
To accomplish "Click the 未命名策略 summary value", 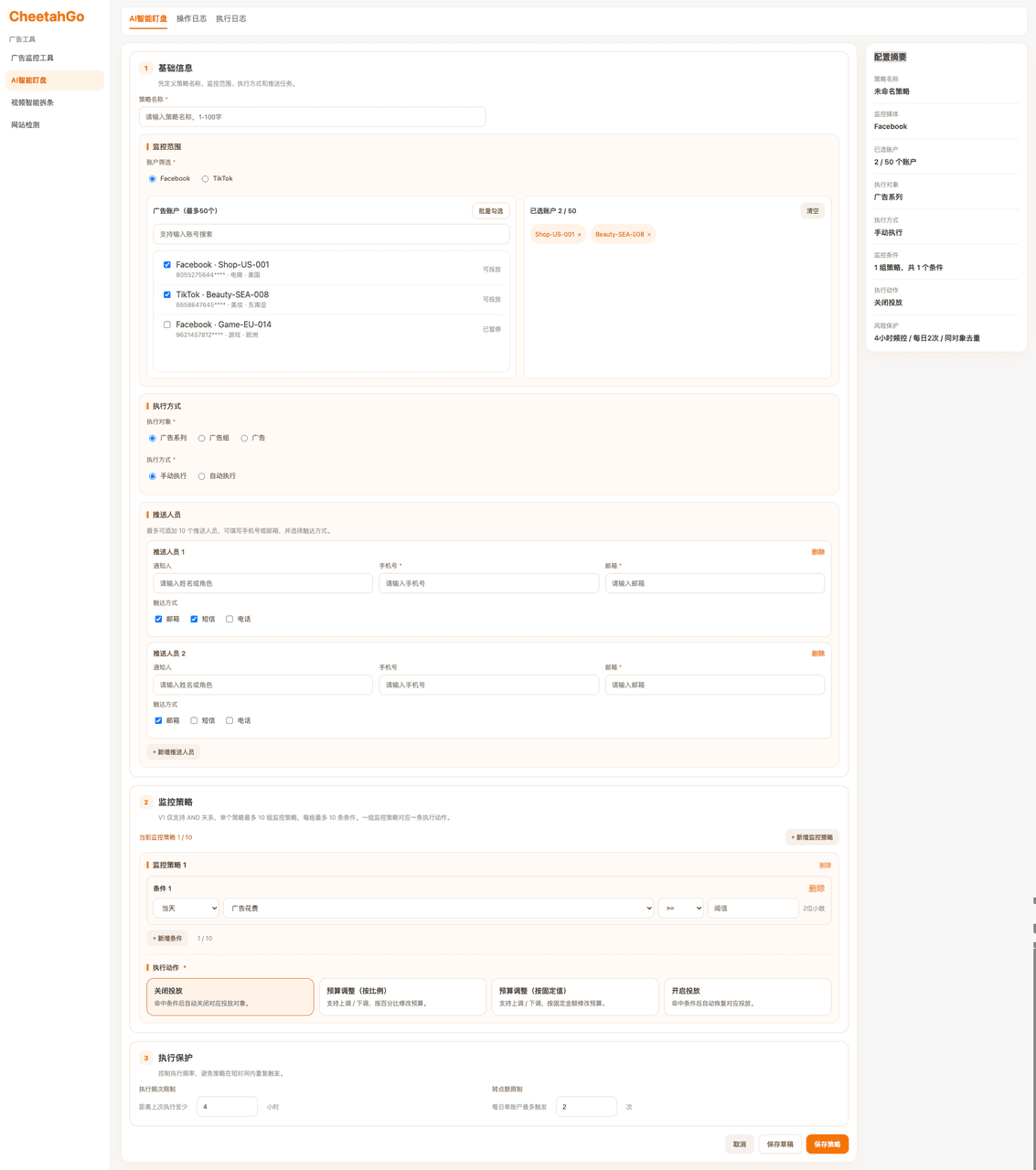I will coord(892,91).
